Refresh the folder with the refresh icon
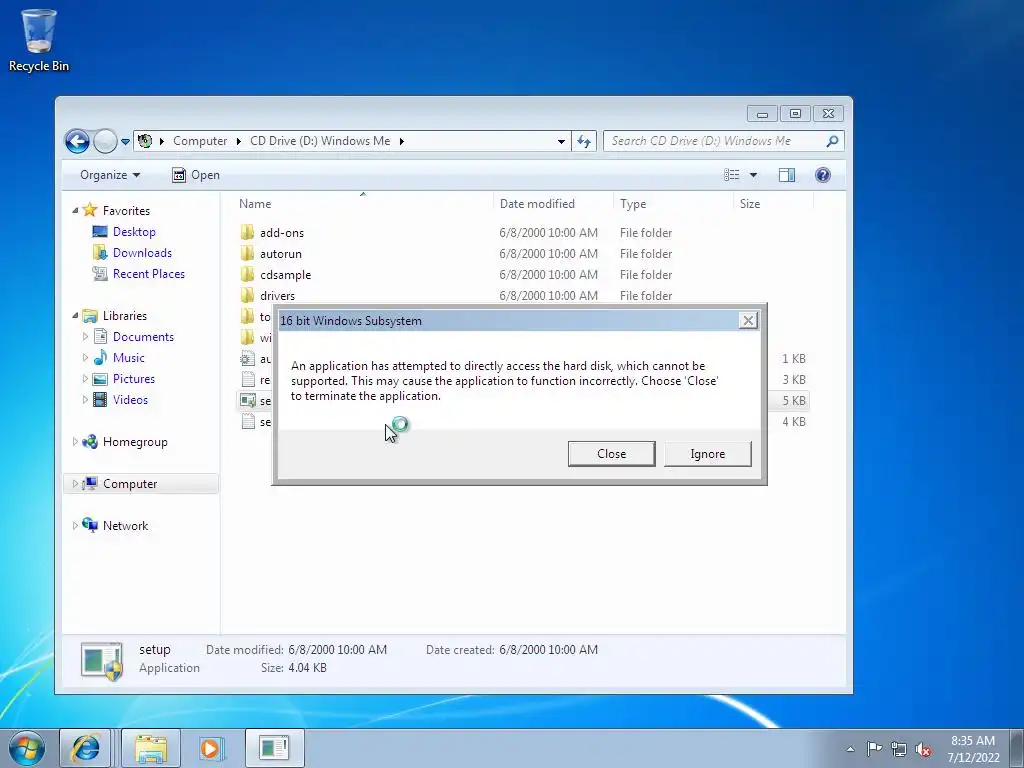 coord(584,141)
